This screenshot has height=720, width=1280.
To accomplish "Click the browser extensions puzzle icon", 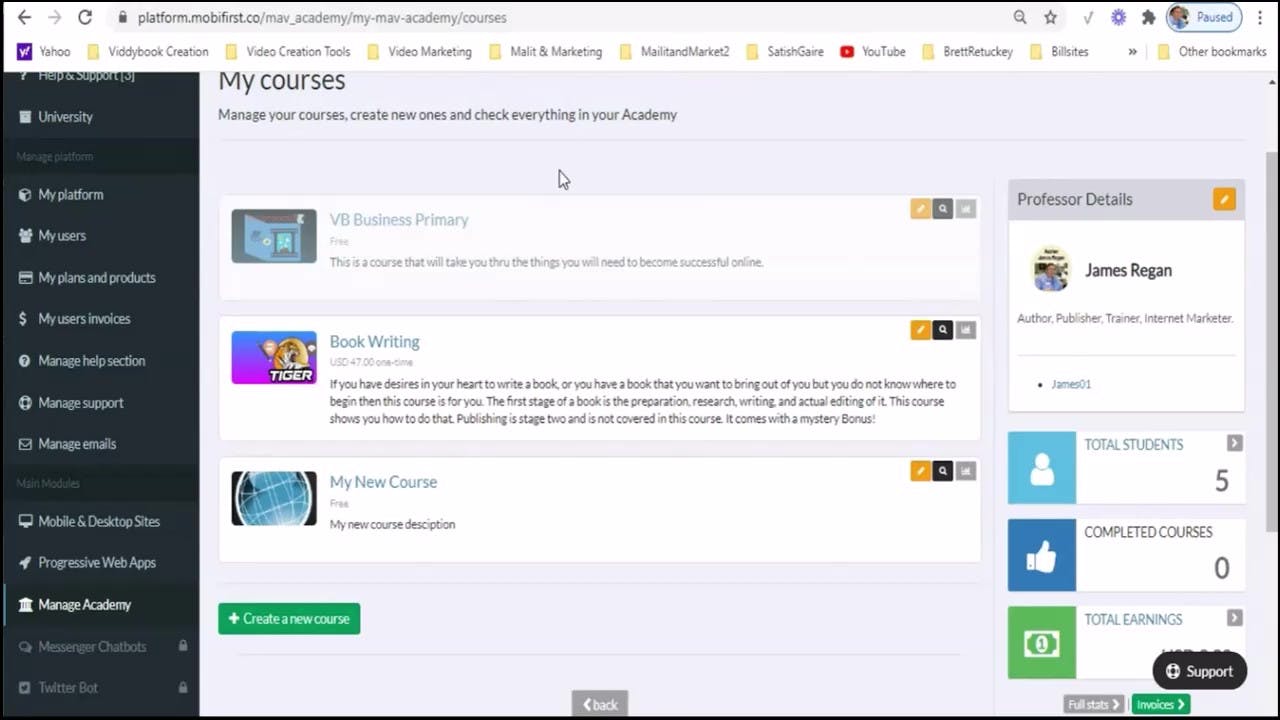I will pyautogui.click(x=1148, y=17).
